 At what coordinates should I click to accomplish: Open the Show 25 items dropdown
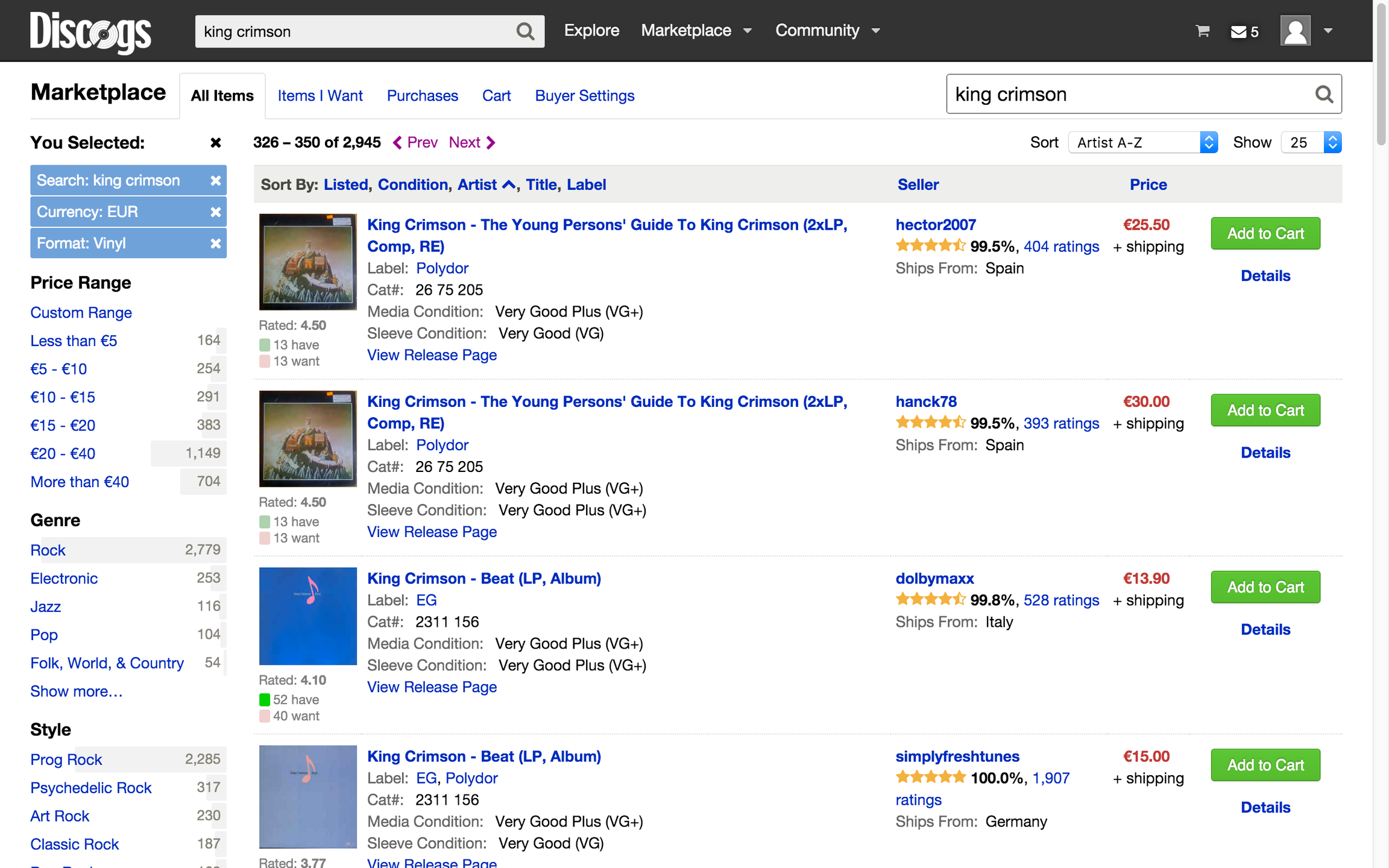click(1311, 142)
